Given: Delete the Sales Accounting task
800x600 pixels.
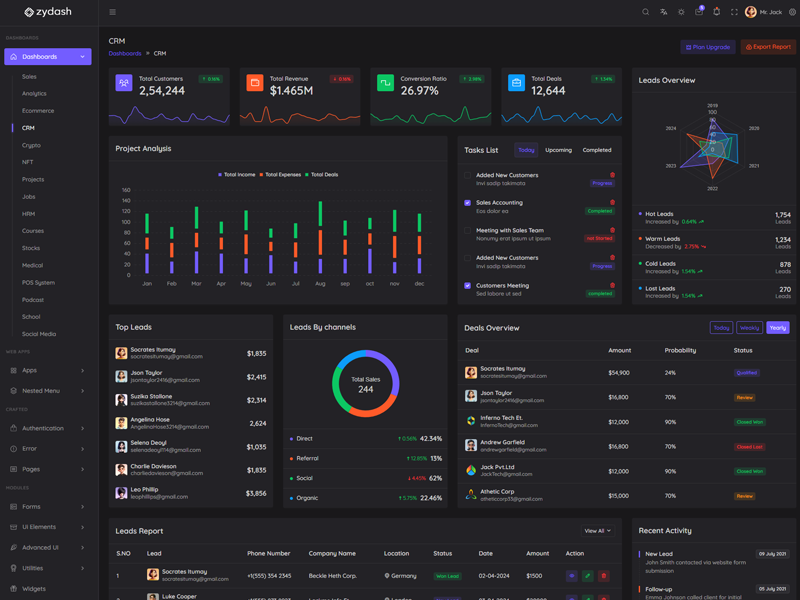Looking at the screenshot, I should point(612,203).
